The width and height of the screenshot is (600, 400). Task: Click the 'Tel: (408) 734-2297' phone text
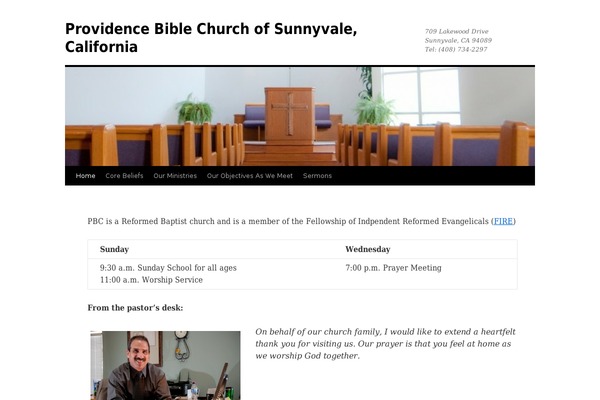[x=456, y=49]
